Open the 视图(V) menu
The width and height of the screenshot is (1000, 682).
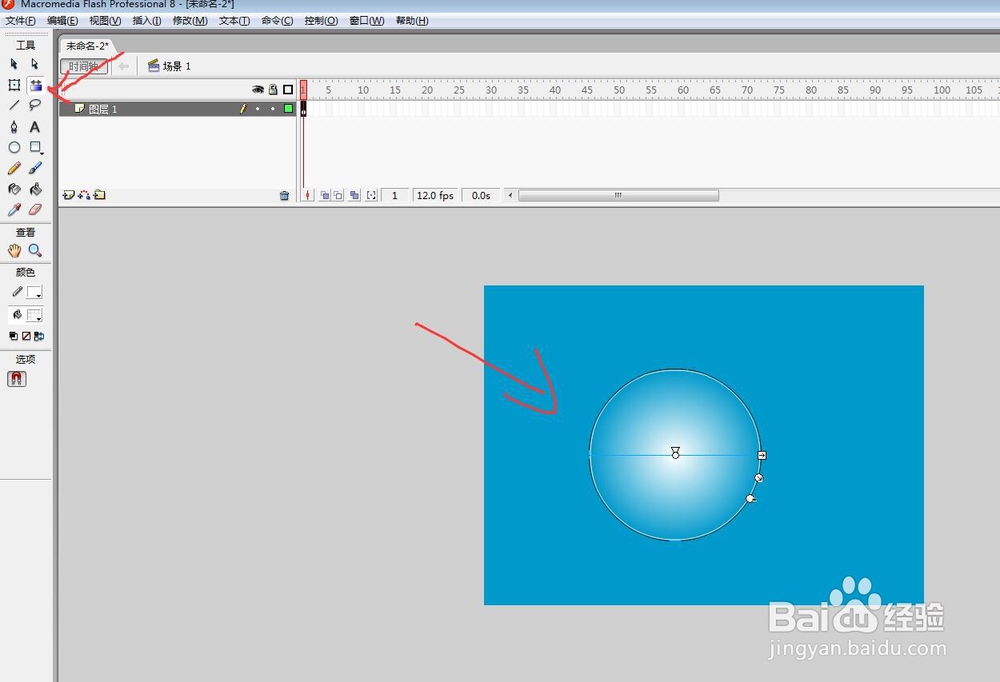click(x=105, y=20)
